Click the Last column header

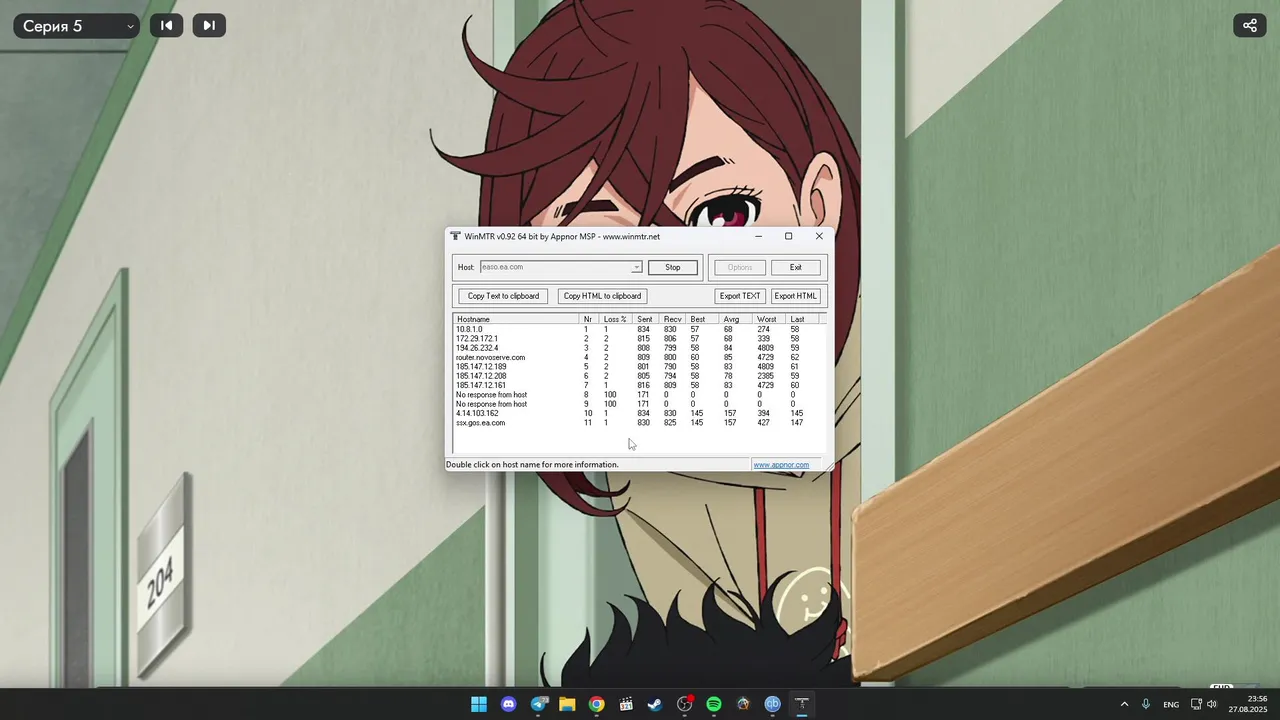tap(802, 319)
